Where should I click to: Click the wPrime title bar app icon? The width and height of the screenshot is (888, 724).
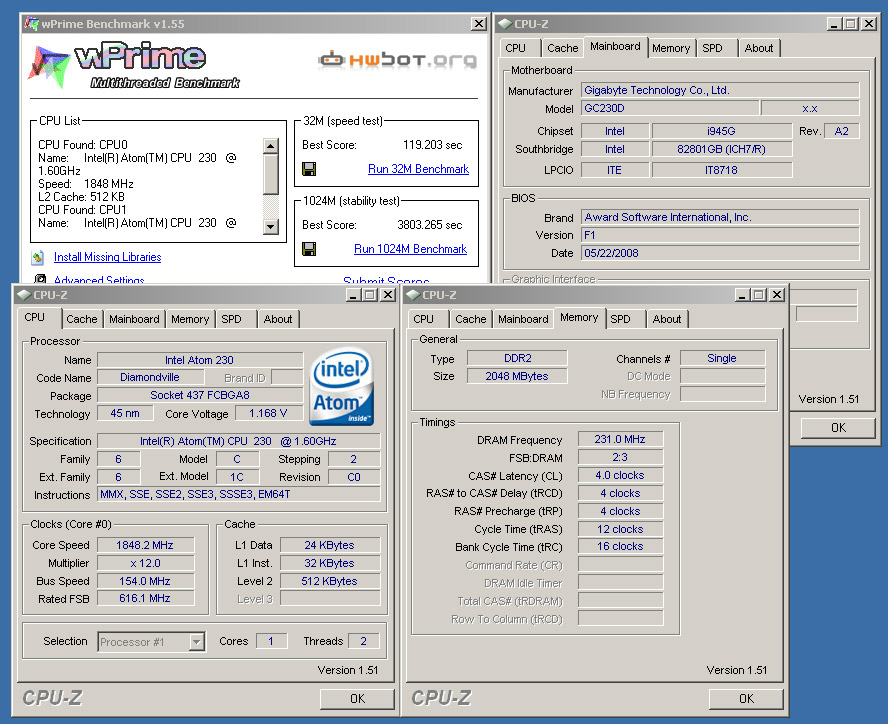click(32, 24)
